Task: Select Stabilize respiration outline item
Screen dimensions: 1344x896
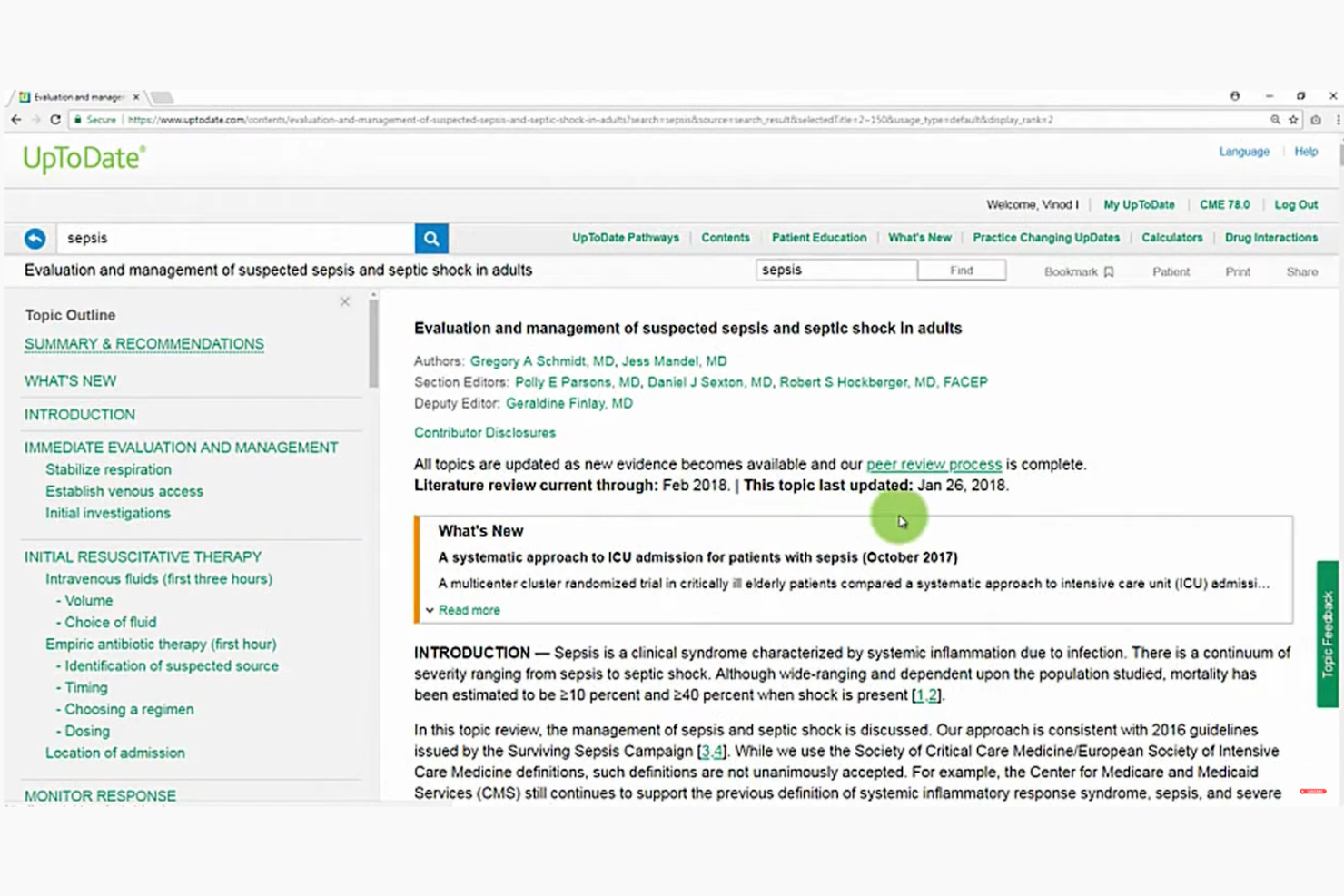Action: (x=108, y=469)
